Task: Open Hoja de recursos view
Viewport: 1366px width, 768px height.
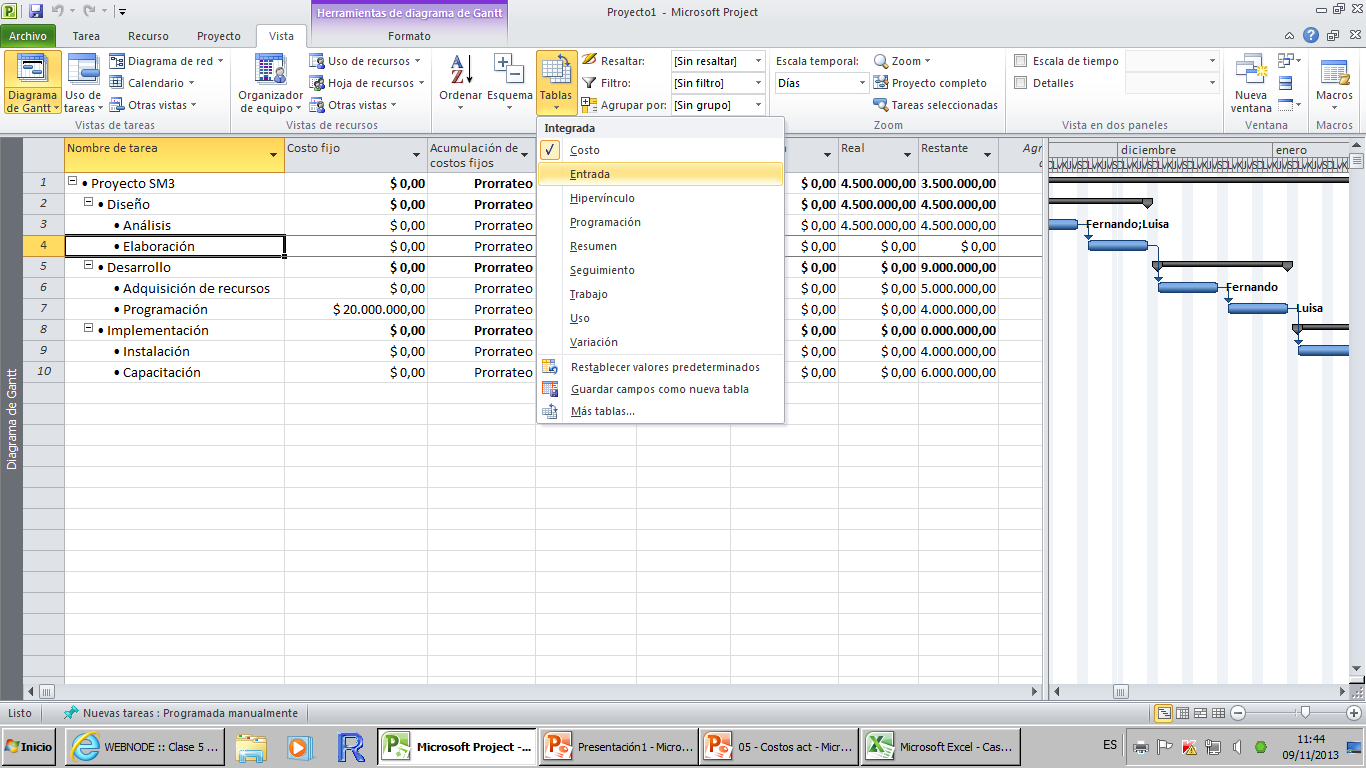Action: [366, 83]
